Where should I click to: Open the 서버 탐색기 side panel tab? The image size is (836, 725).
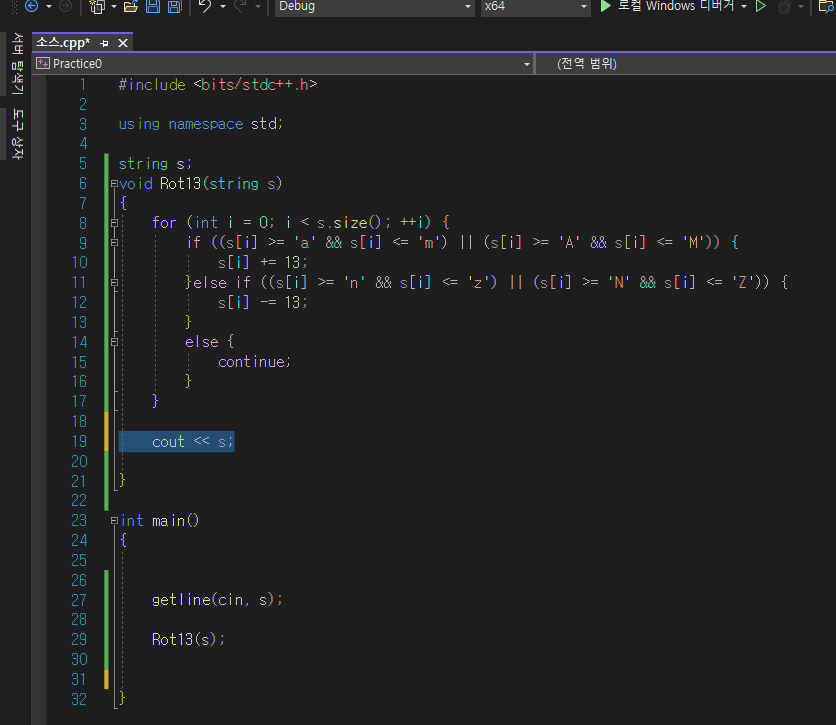pyautogui.click(x=17, y=63)
